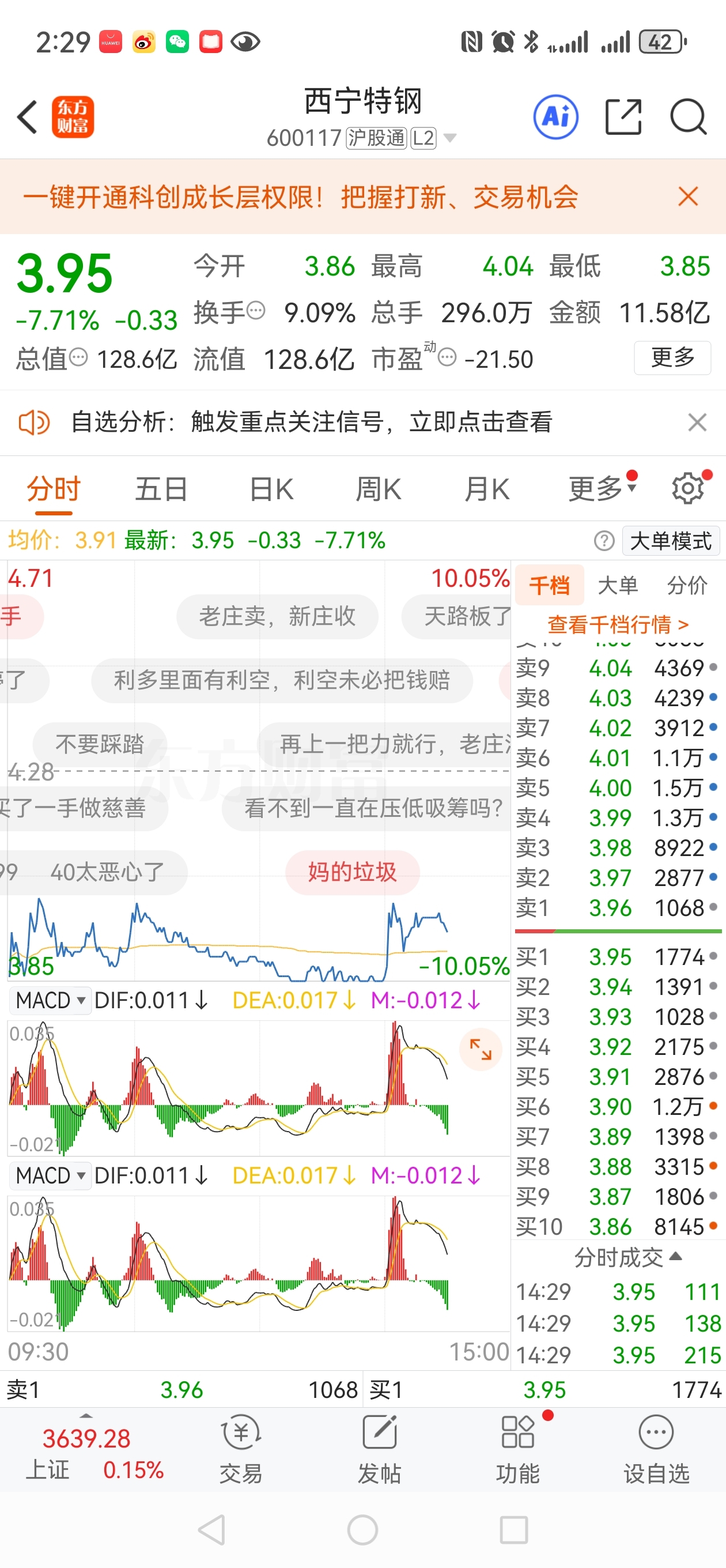726x1568 pixels.
Task: Tap the L2 level badge
Action: pos(423,138)
